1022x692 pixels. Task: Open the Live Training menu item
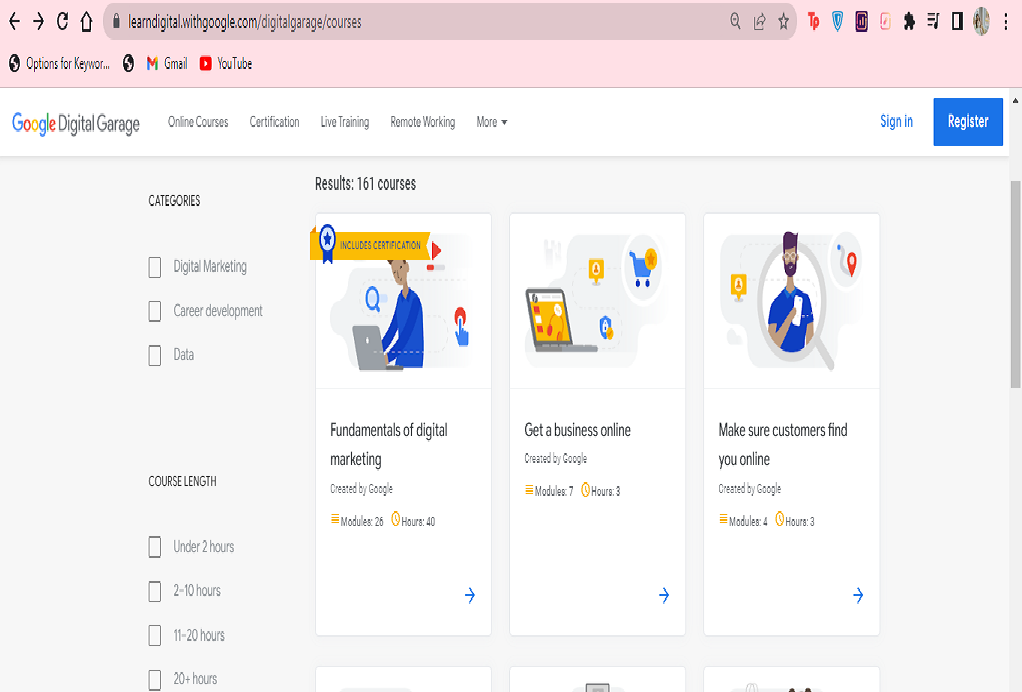coord(345,122)
